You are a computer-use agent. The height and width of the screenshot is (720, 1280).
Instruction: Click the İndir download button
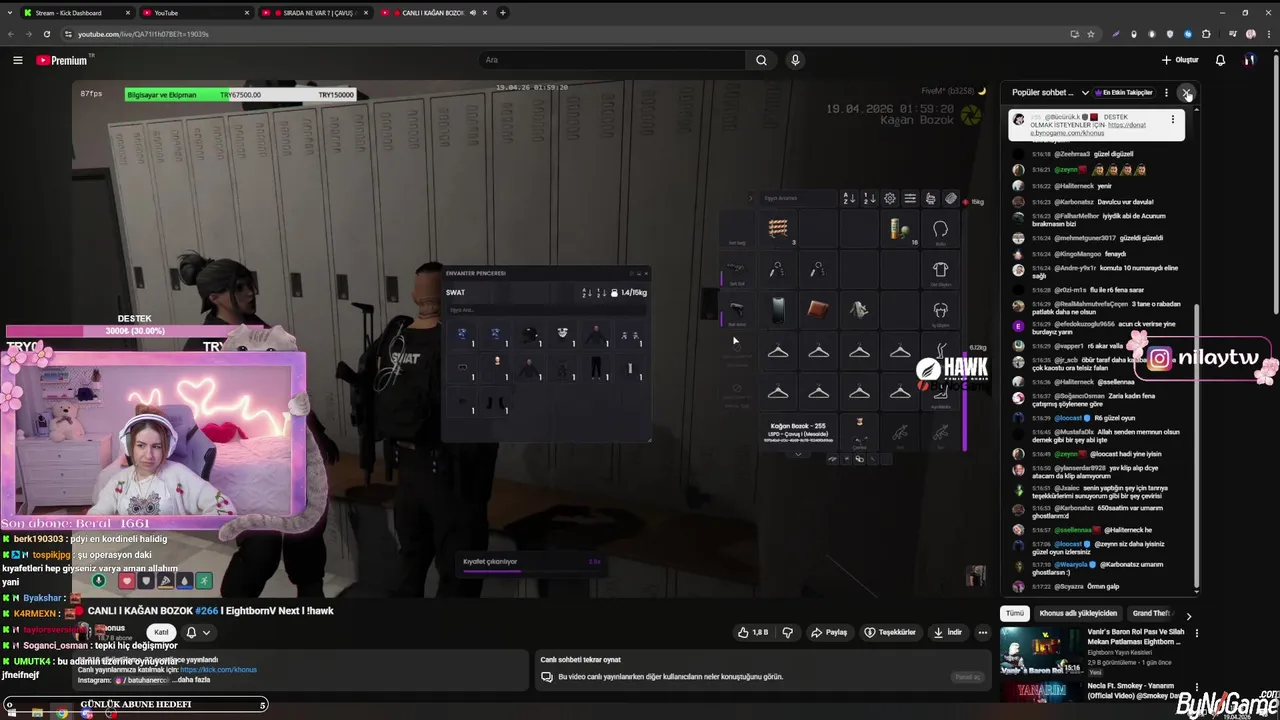[947, 632]
